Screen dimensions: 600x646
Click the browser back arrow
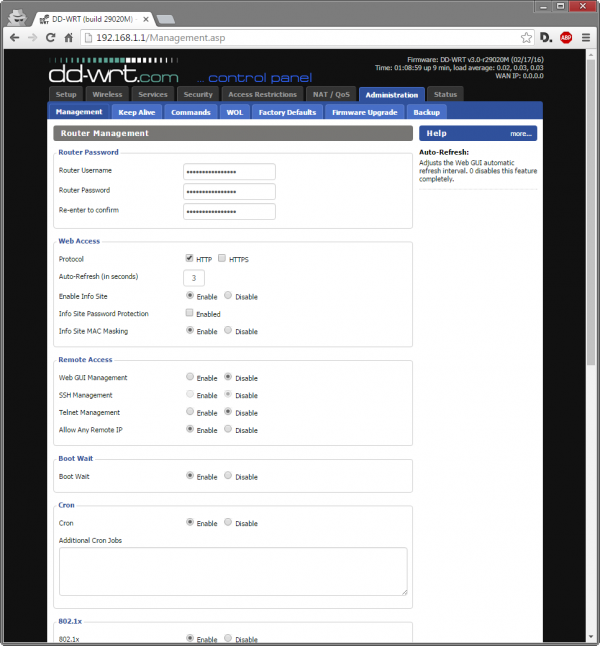tap(14, 37)
